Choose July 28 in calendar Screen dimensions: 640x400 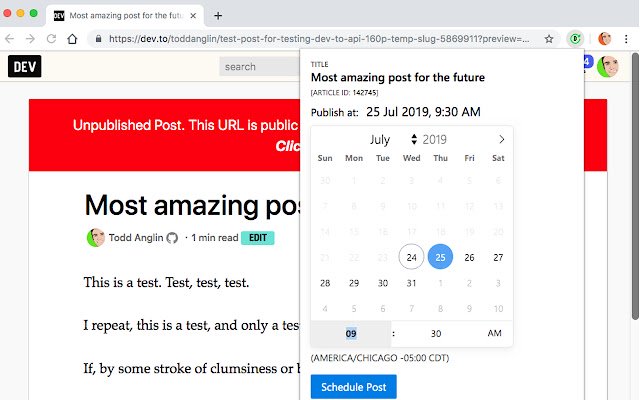coord(325,283)
